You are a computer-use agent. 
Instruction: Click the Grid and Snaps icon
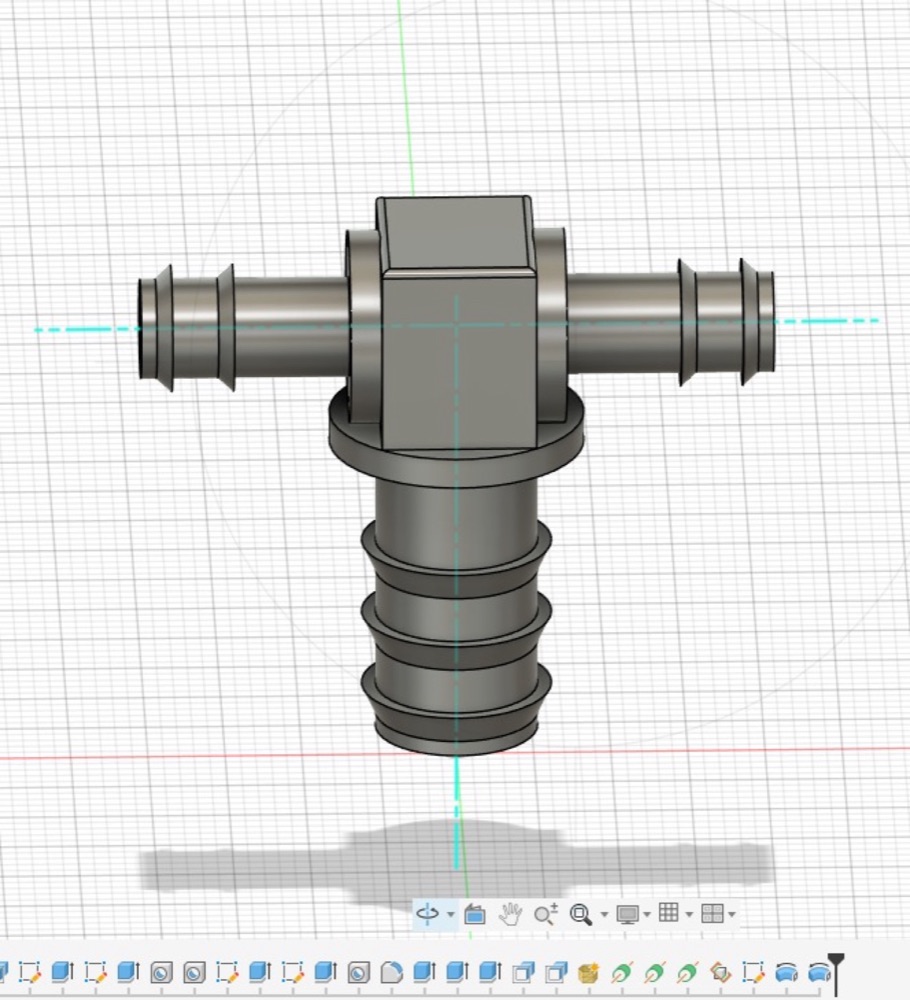click(x=668, y=913)
